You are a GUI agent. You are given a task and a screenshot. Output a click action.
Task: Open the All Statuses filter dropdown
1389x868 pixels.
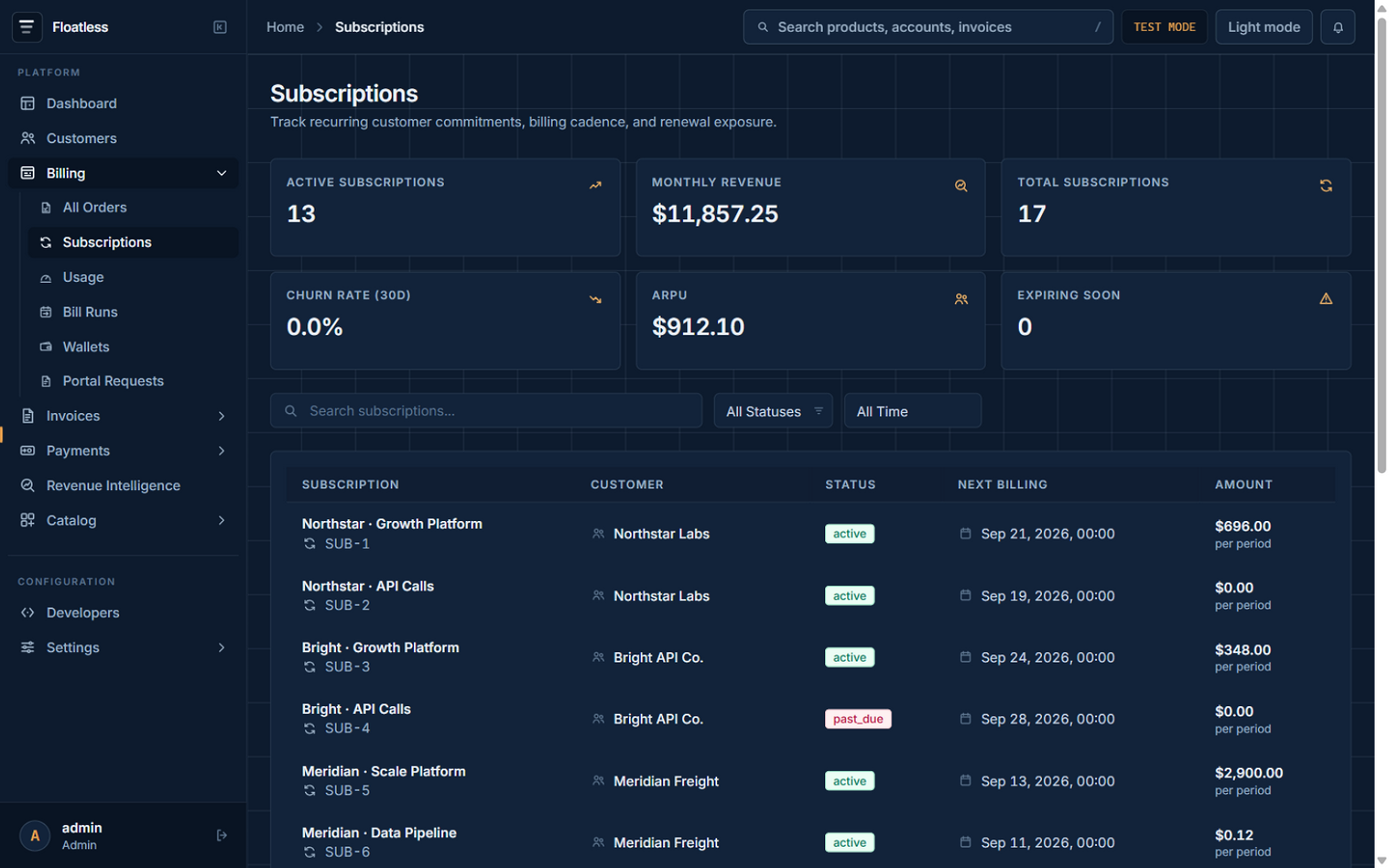[x=773, y=411]
